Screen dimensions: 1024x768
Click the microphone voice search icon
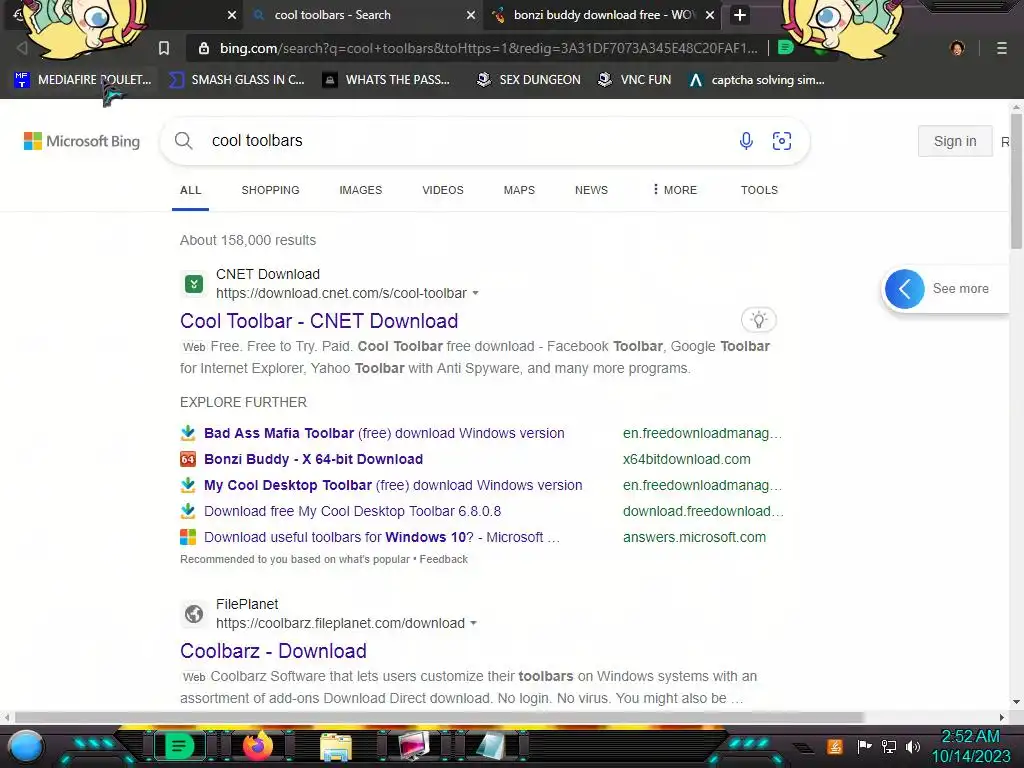[746, 140]
